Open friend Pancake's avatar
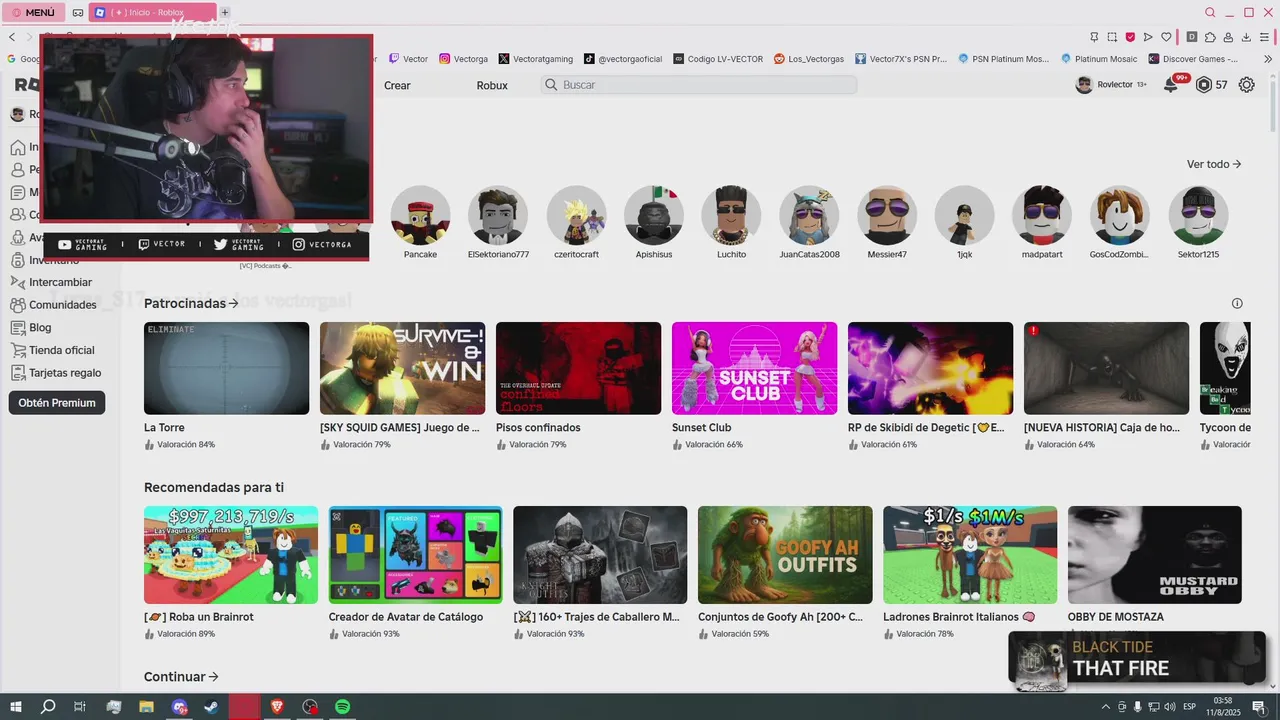1280x720 pixels. [x=420, y=215]
